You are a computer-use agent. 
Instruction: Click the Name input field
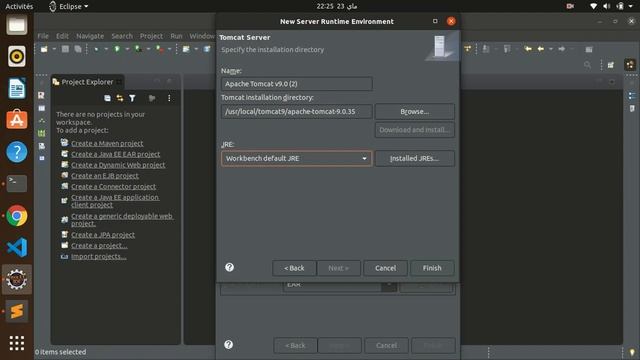[x=296, y=84]
